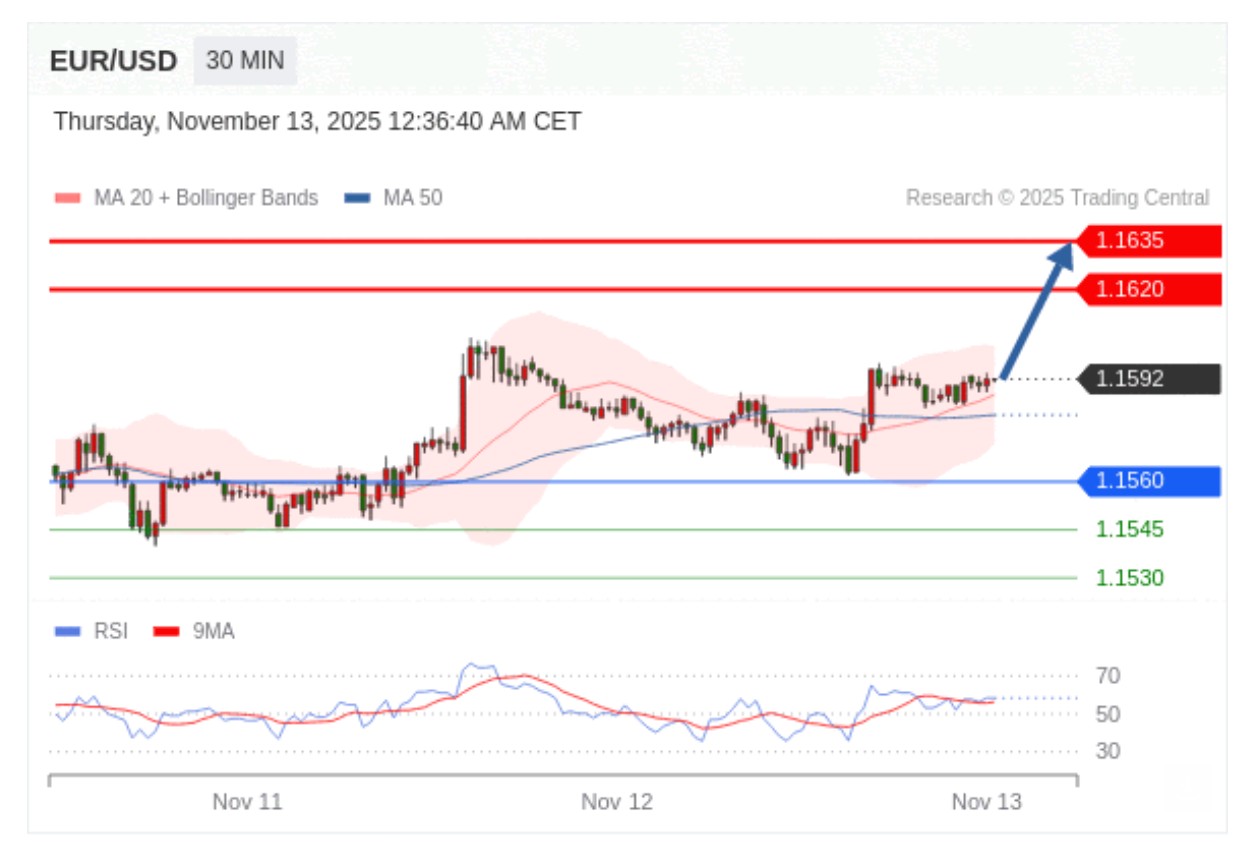Viewport: 1250px width, 866px height.
Task: Click the EUR/USD pair title
Action: tap(113, 62)
